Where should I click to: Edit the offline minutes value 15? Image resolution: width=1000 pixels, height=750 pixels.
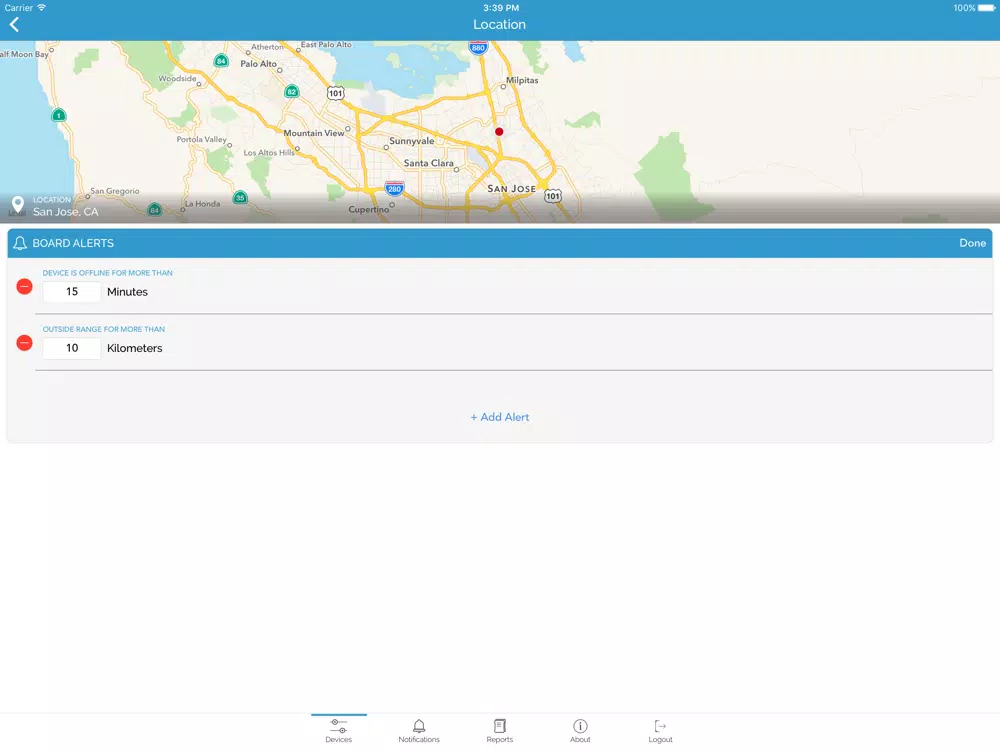coord(71,291)
